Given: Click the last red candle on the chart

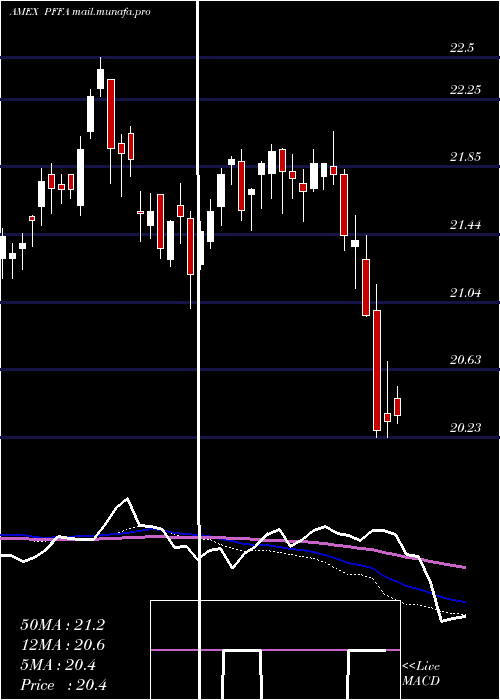Looking at the screenshot, I should (397, 407).
